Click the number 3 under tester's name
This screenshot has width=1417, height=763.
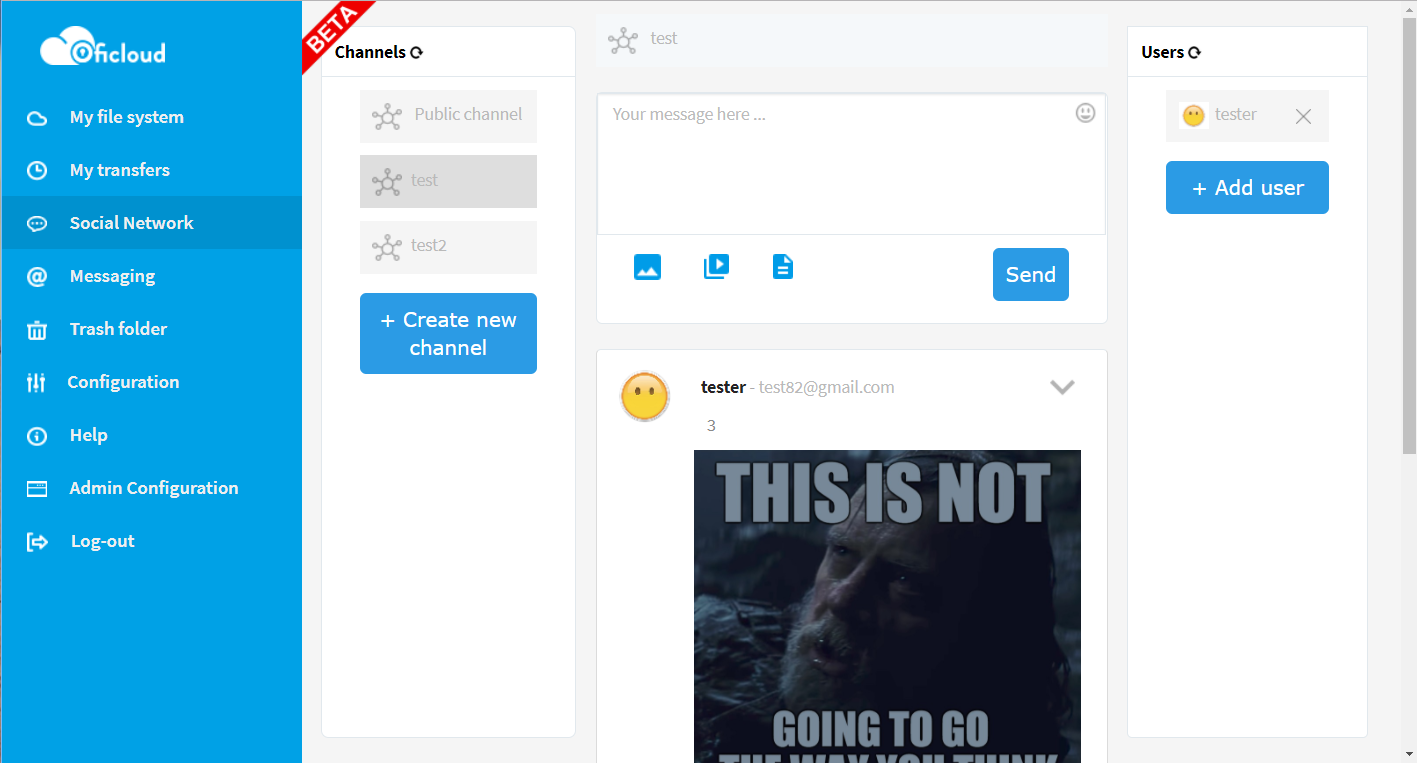click(711, 425)
